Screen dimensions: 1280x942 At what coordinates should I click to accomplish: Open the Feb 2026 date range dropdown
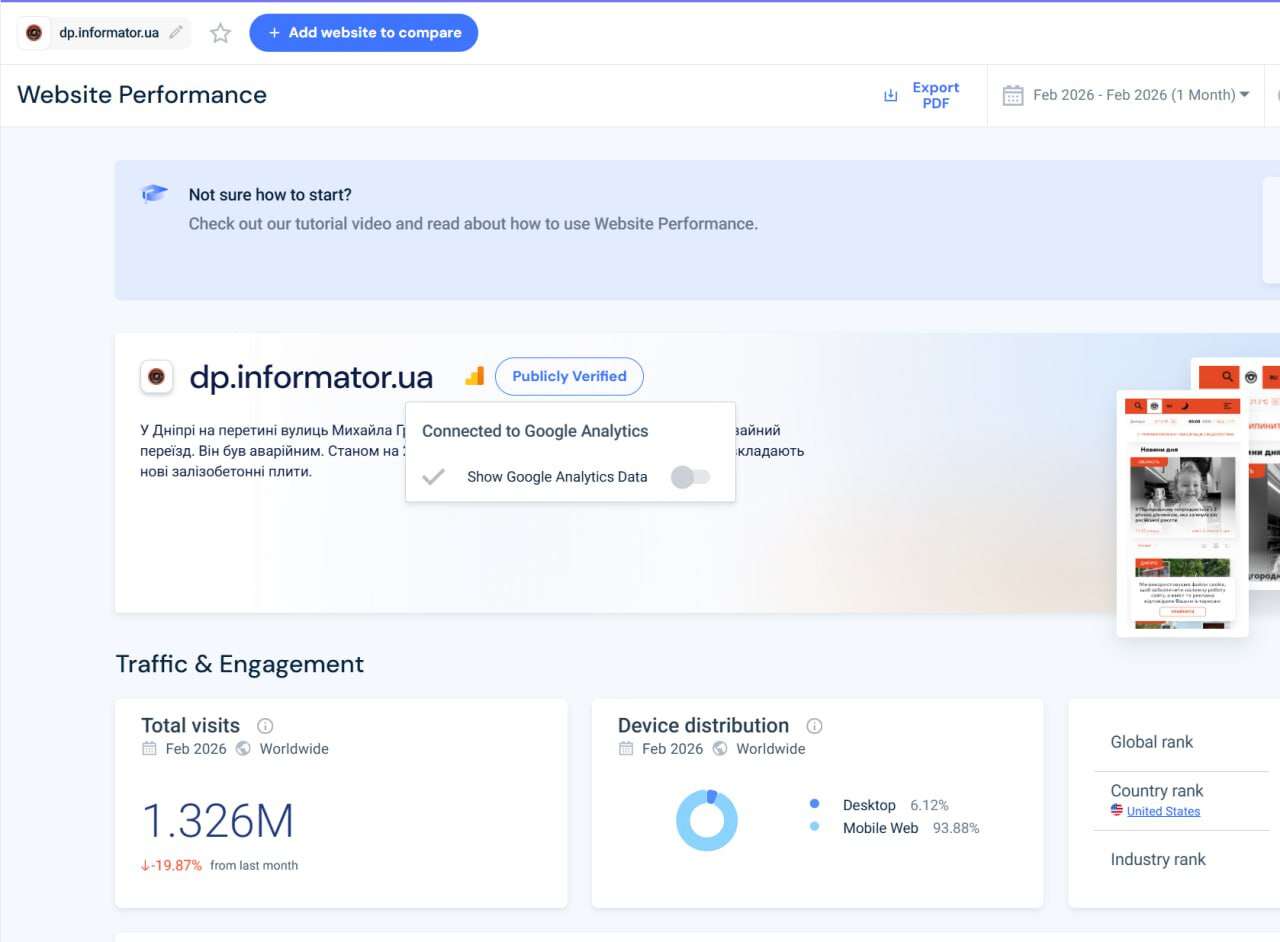[x=1140, y=95]
